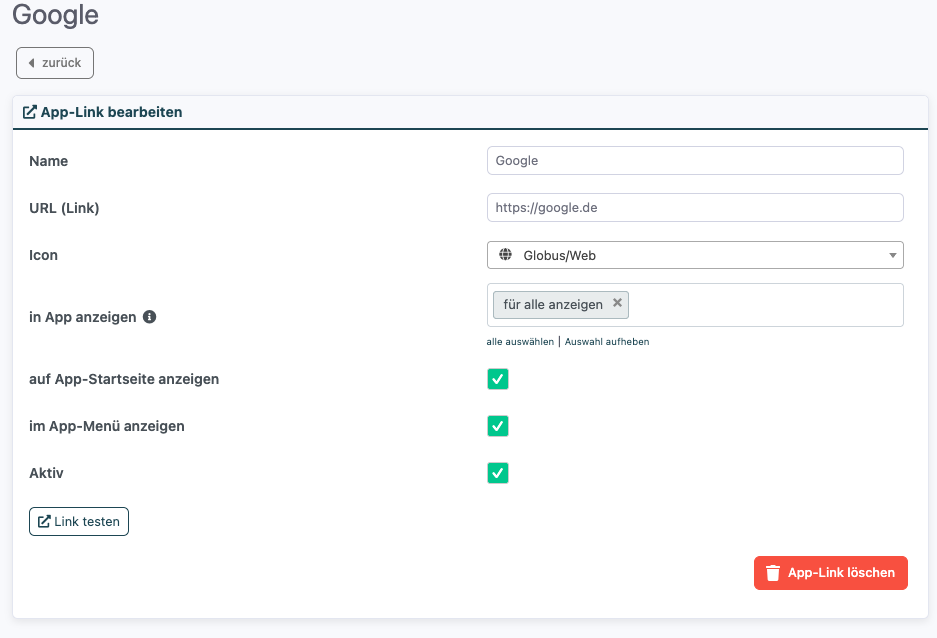Uncheck im App-Menü anzeigen checkbox
The image size is (937, 638).
(x=498, y=426)
